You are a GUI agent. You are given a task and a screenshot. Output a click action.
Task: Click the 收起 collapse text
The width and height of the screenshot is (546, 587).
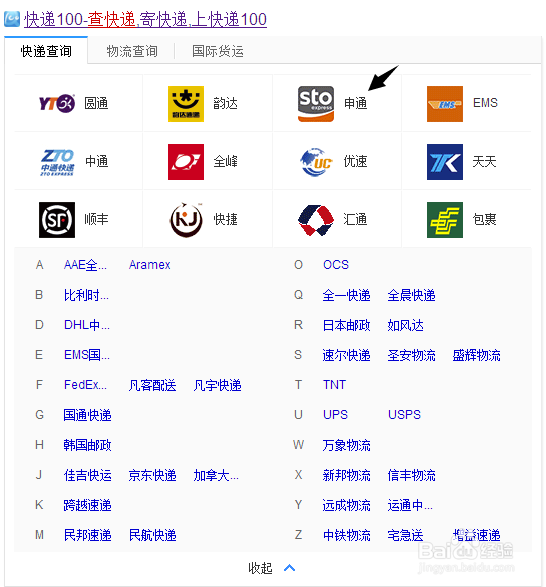[x=260, y=568]
